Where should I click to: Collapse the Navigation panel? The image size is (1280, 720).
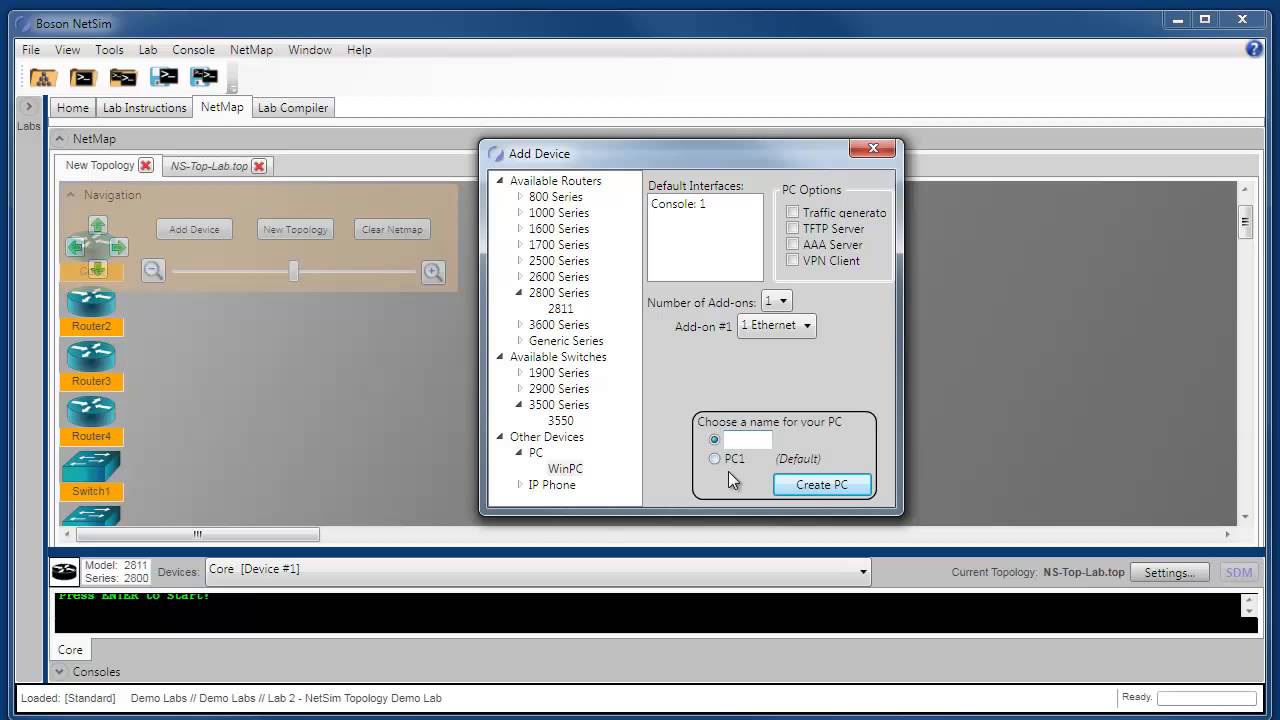[x=71, y=195]
